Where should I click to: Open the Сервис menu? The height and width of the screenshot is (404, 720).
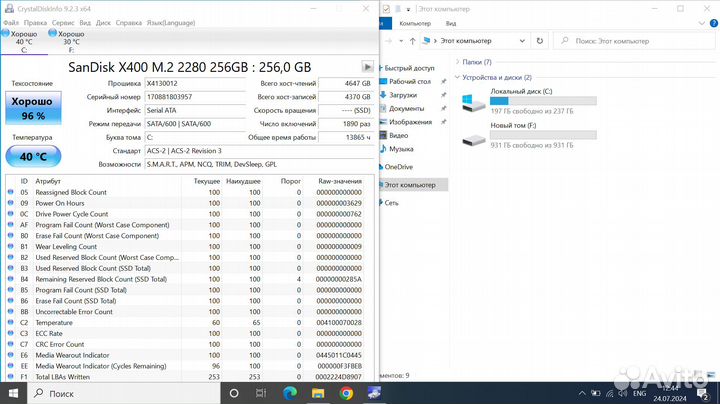pos(63,22)
